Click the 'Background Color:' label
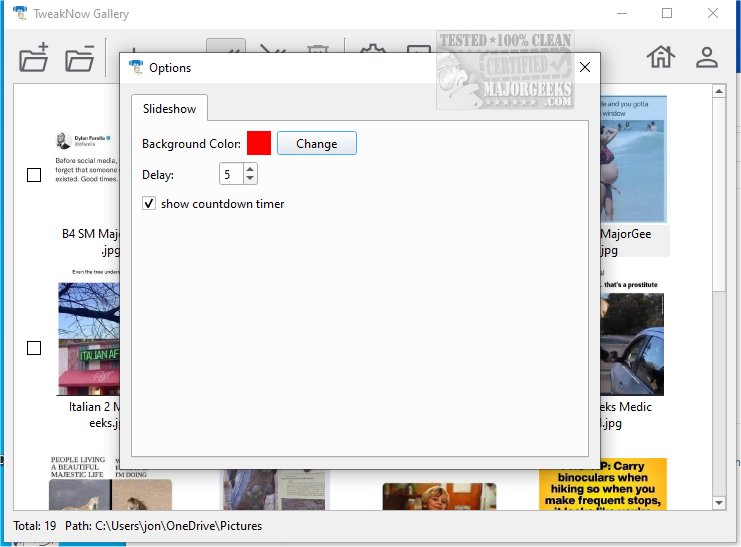 (191, 144)
